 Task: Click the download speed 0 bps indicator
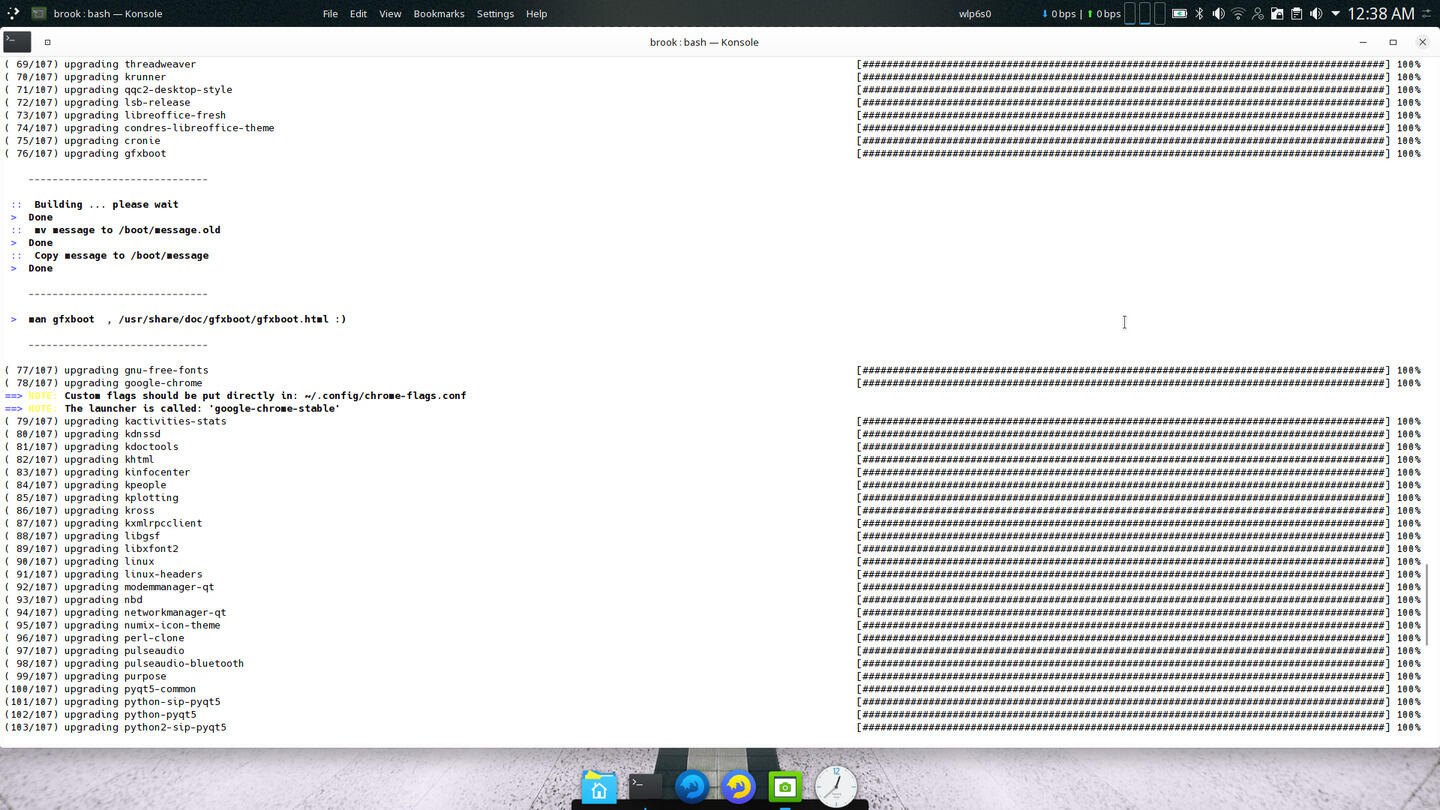[x=1059, y=14]
